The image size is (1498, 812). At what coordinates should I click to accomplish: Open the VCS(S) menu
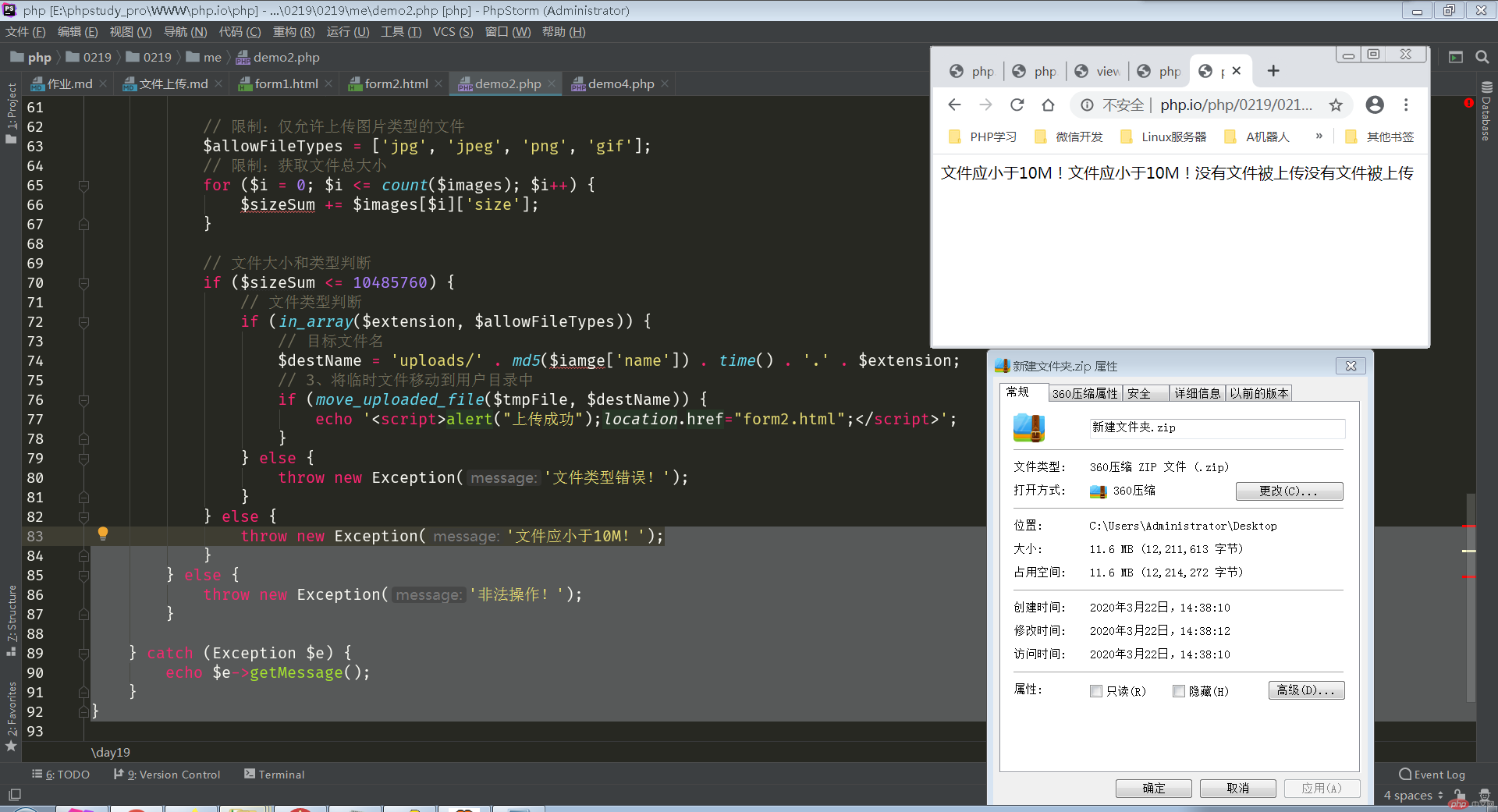(453, 32)
